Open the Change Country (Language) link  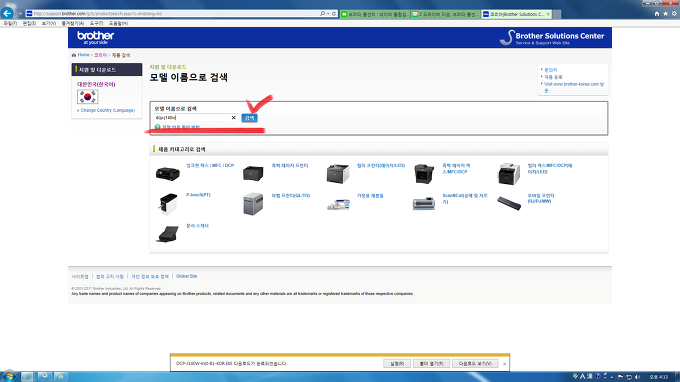coord(108,111)
